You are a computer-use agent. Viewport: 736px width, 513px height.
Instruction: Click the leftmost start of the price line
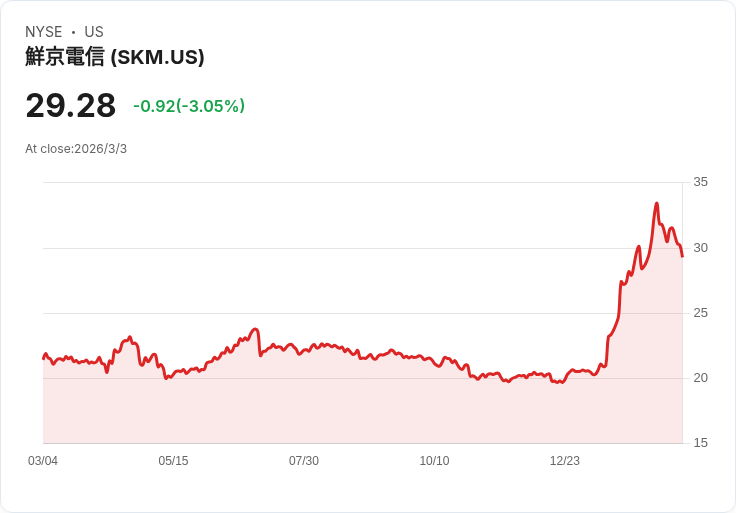coord(44,357)
